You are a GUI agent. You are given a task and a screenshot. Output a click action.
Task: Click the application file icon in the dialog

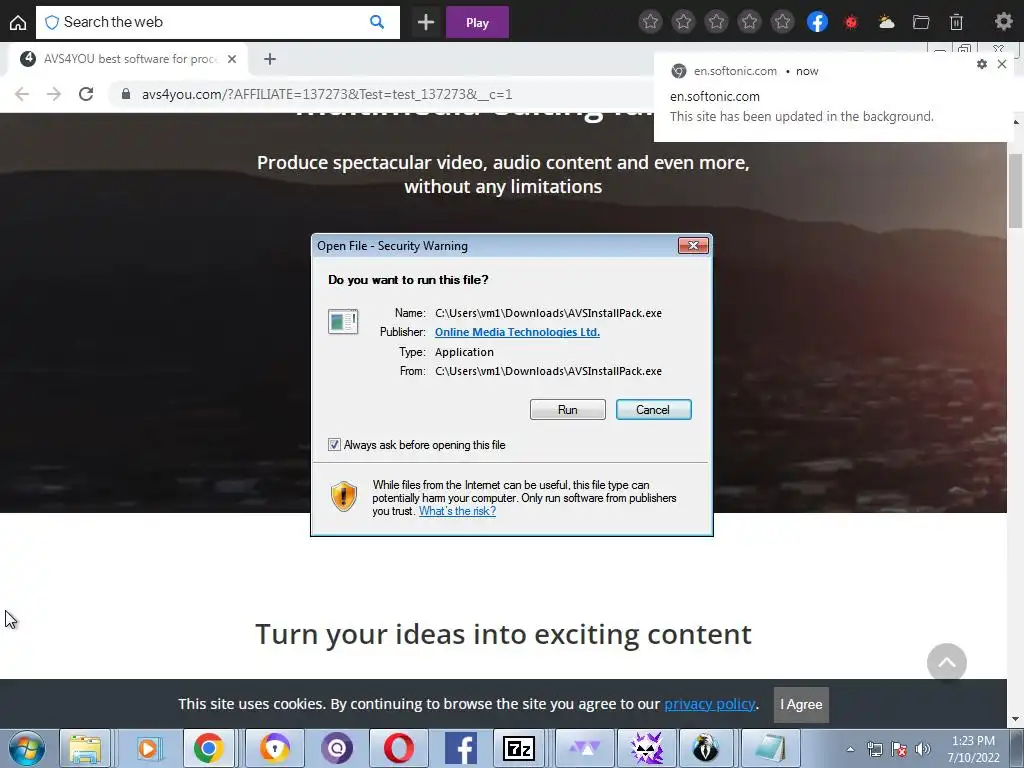(343, 321)
